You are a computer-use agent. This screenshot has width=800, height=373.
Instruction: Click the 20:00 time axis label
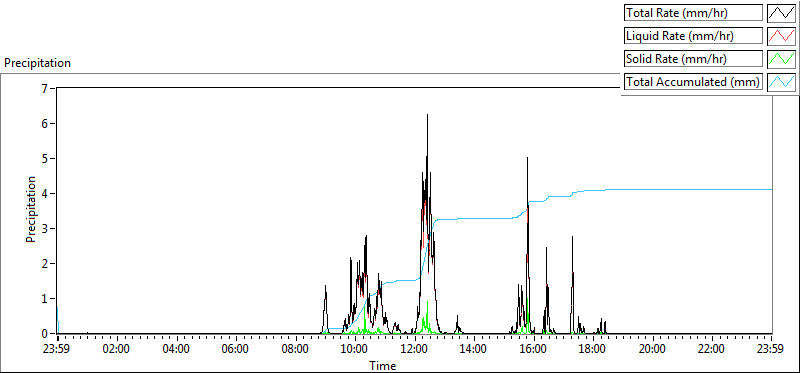(653, 350)
